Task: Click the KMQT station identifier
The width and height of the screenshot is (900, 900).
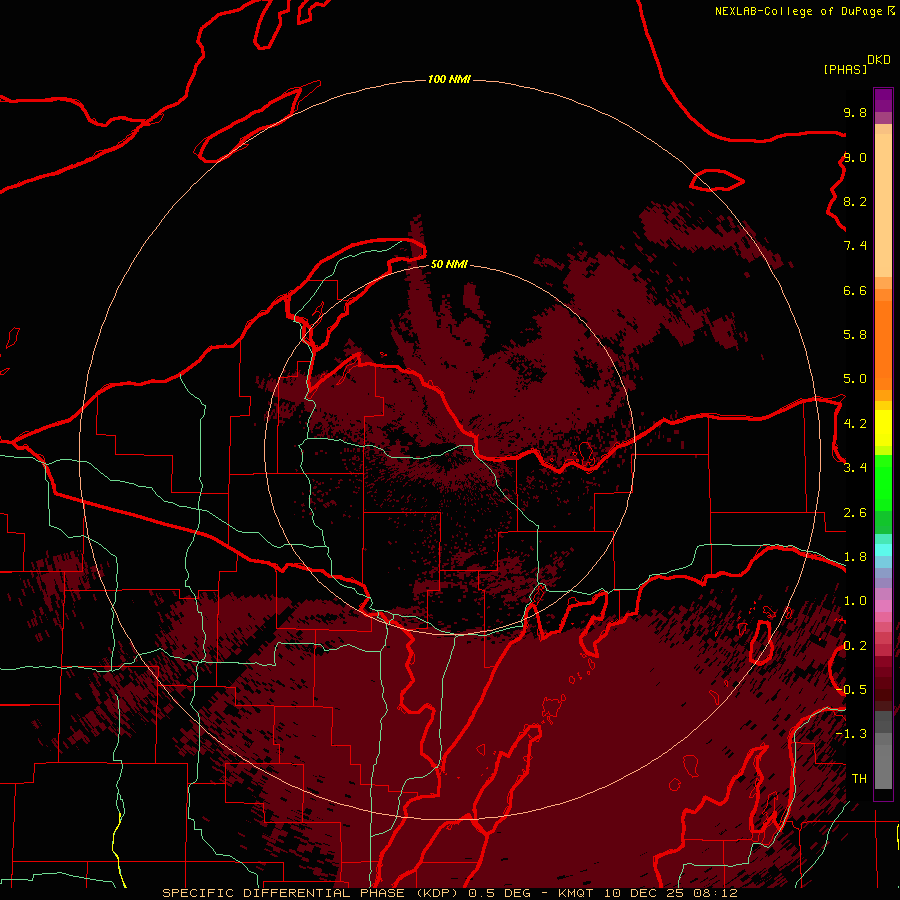Action: coord(576,893)
